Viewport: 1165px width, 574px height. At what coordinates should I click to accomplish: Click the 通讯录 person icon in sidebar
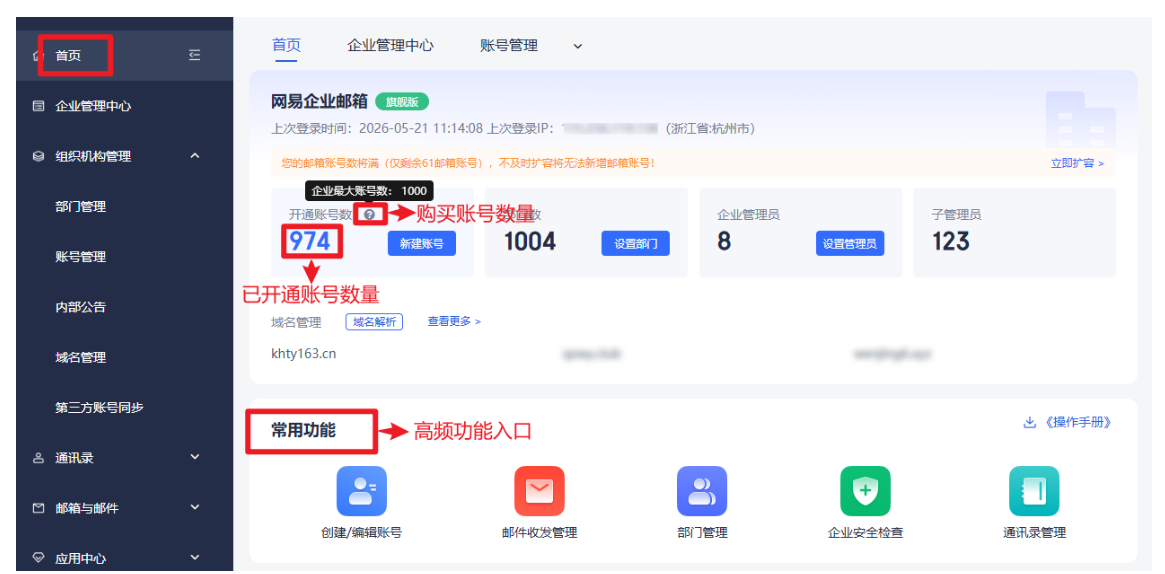click(39, 458)
